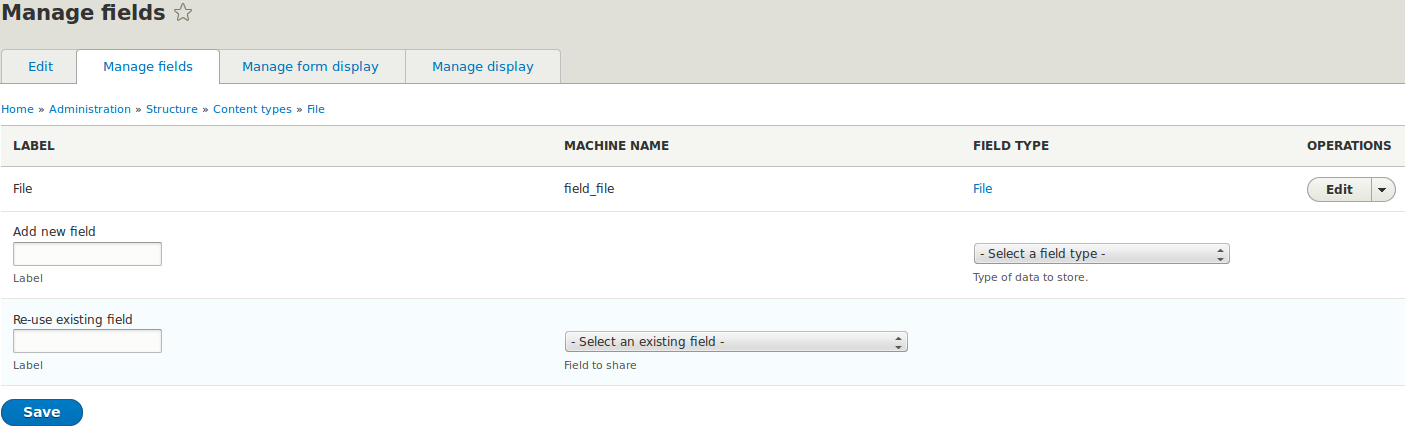Click the Machine Name column header
The image size is (1405, 429).
[616, 146]
